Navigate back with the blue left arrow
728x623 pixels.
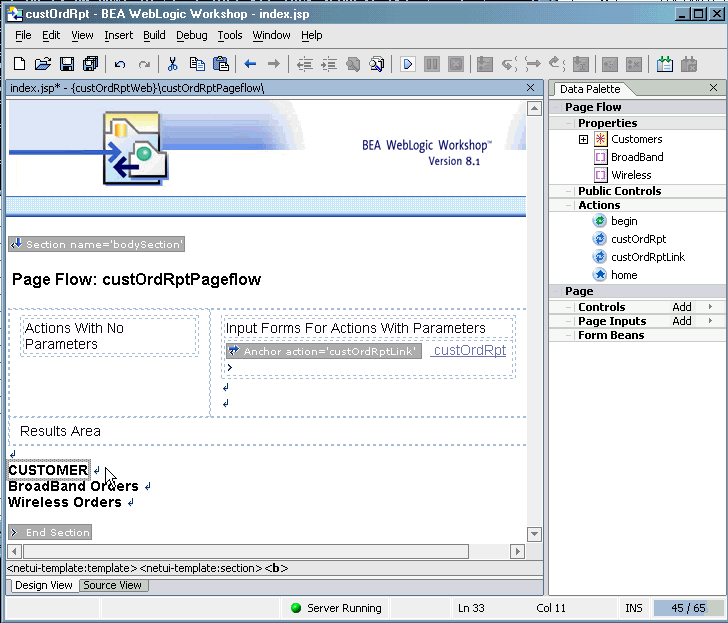pos(250,64)
